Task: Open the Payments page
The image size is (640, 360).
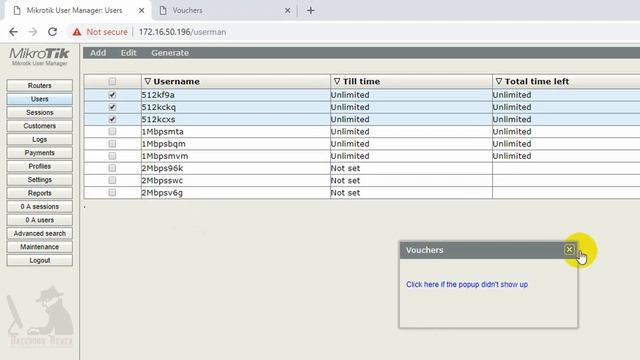Action: pos(40,153)
